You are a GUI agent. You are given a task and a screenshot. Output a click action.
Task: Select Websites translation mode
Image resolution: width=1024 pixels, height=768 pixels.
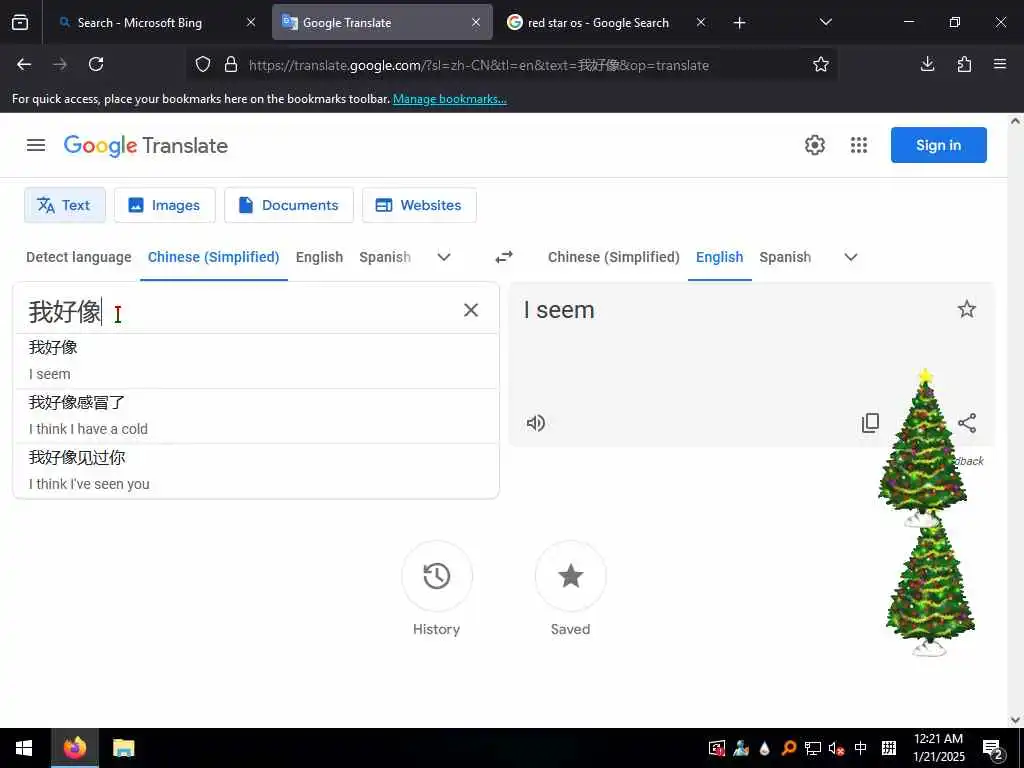[419, 205]
